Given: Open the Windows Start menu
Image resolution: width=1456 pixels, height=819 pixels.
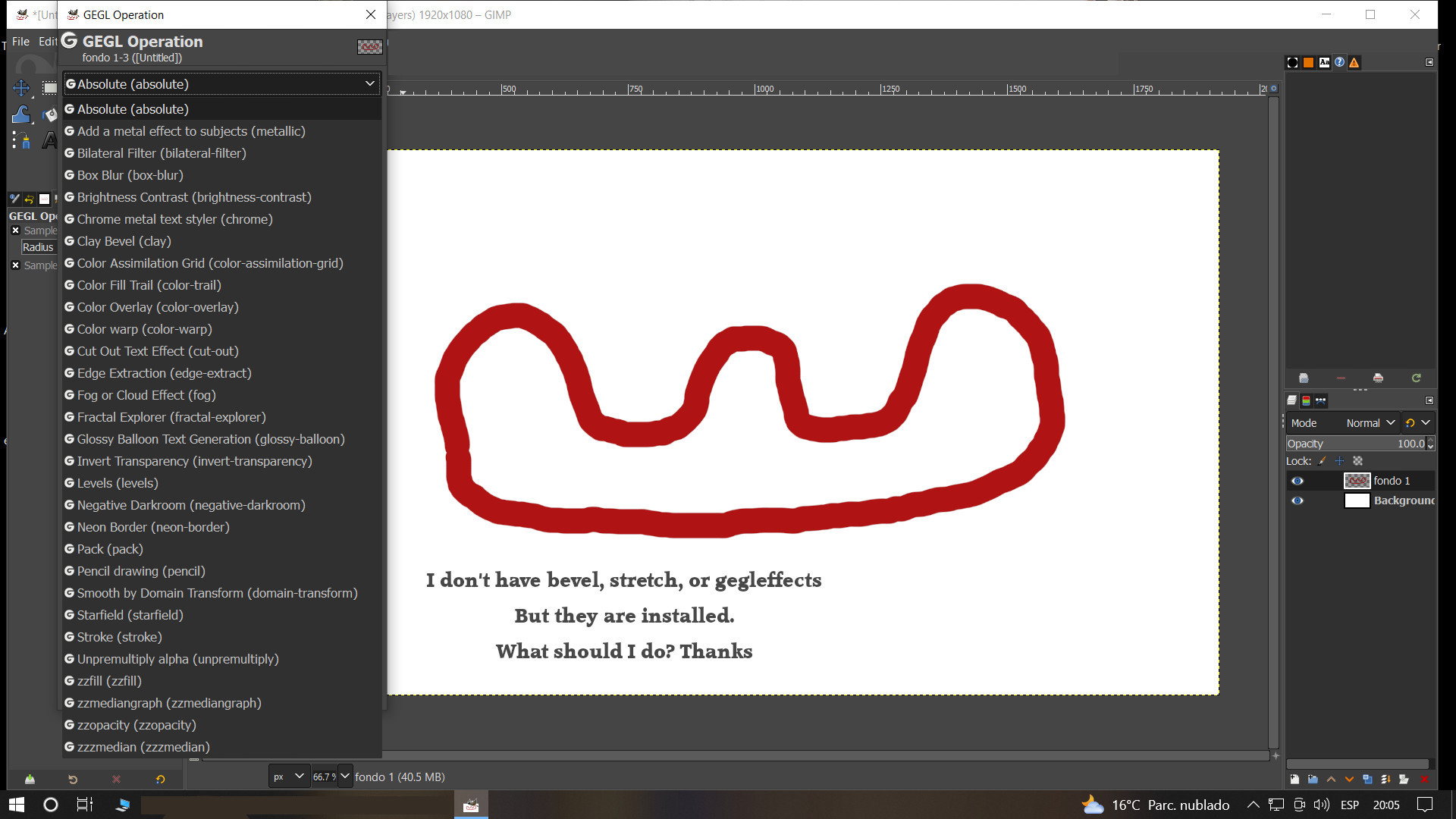Looking at the screenshot, I should click(17, 805).
